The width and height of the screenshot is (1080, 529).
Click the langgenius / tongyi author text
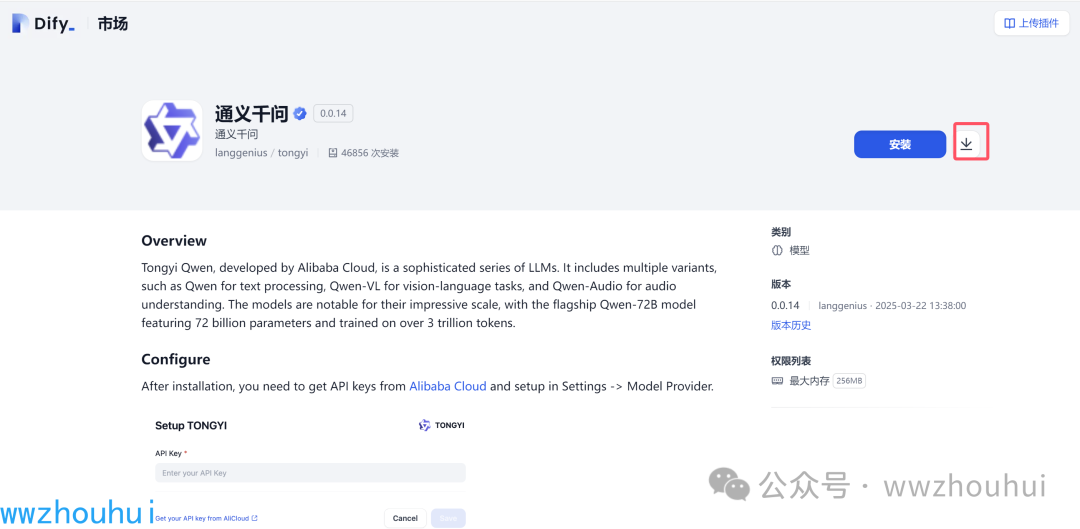pyautogui.click(x=261, y=153)
